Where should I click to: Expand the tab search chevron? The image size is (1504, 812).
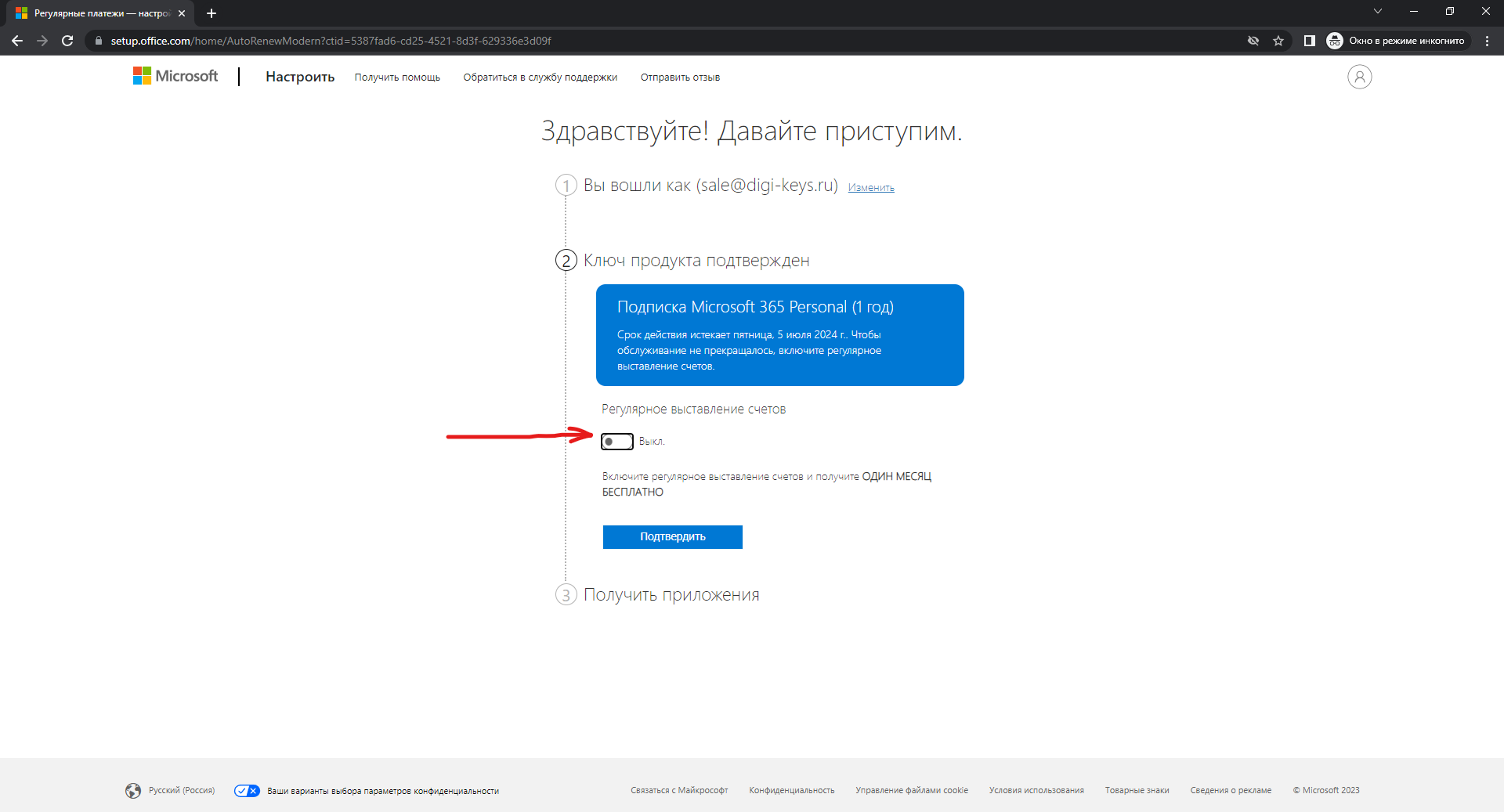tap(1378, 12)
